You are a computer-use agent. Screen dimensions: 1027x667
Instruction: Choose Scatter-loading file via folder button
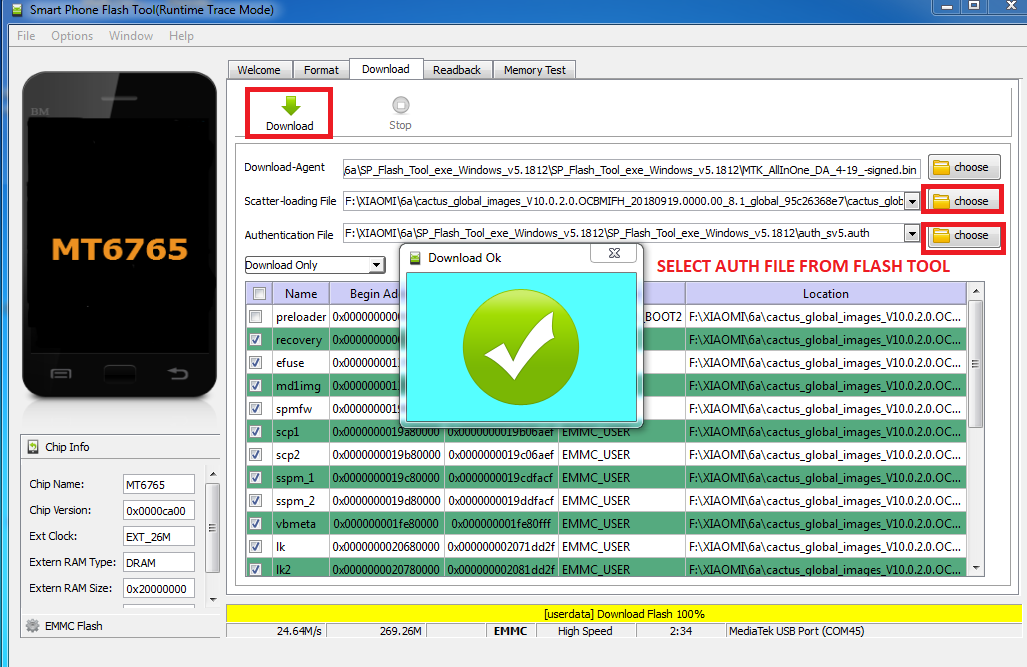(963, 201)
